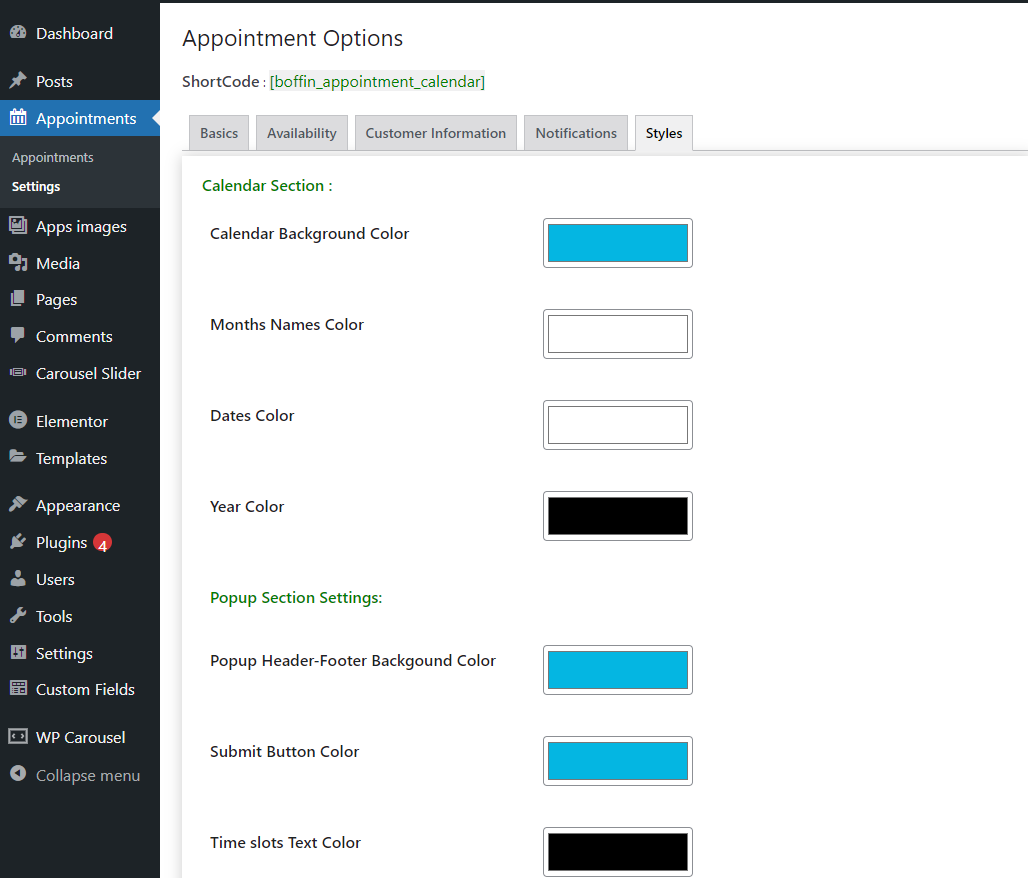
Task: Open the Media menu link
Action: pos(58,264)
